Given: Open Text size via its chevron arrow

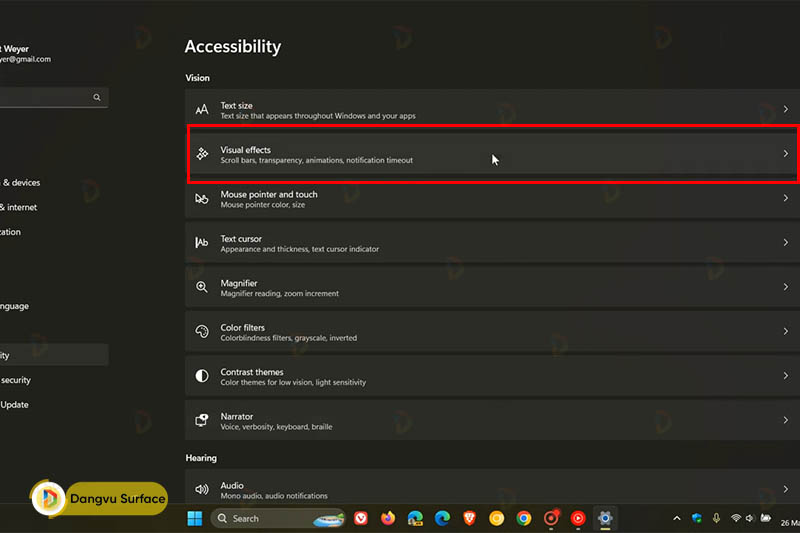Looking at the screenshot, I should [x=785, y=110].
